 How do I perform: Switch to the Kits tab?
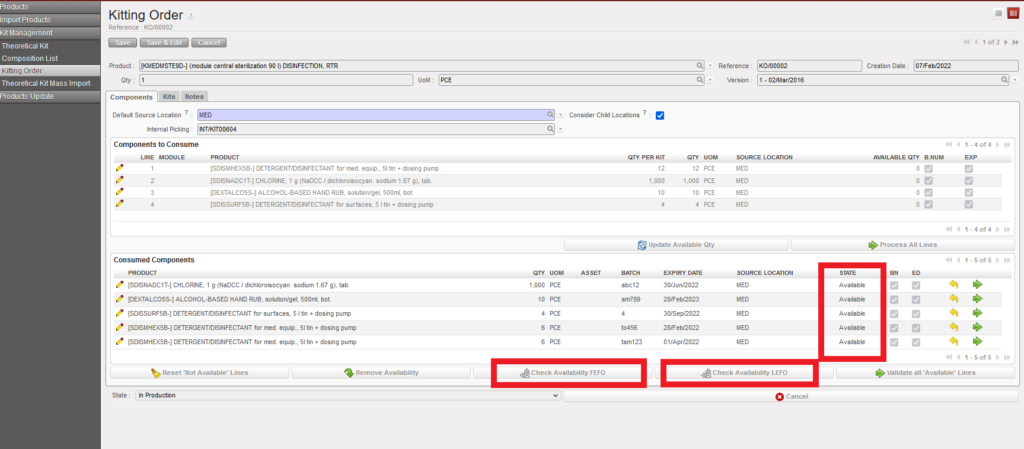click(169, 97)
